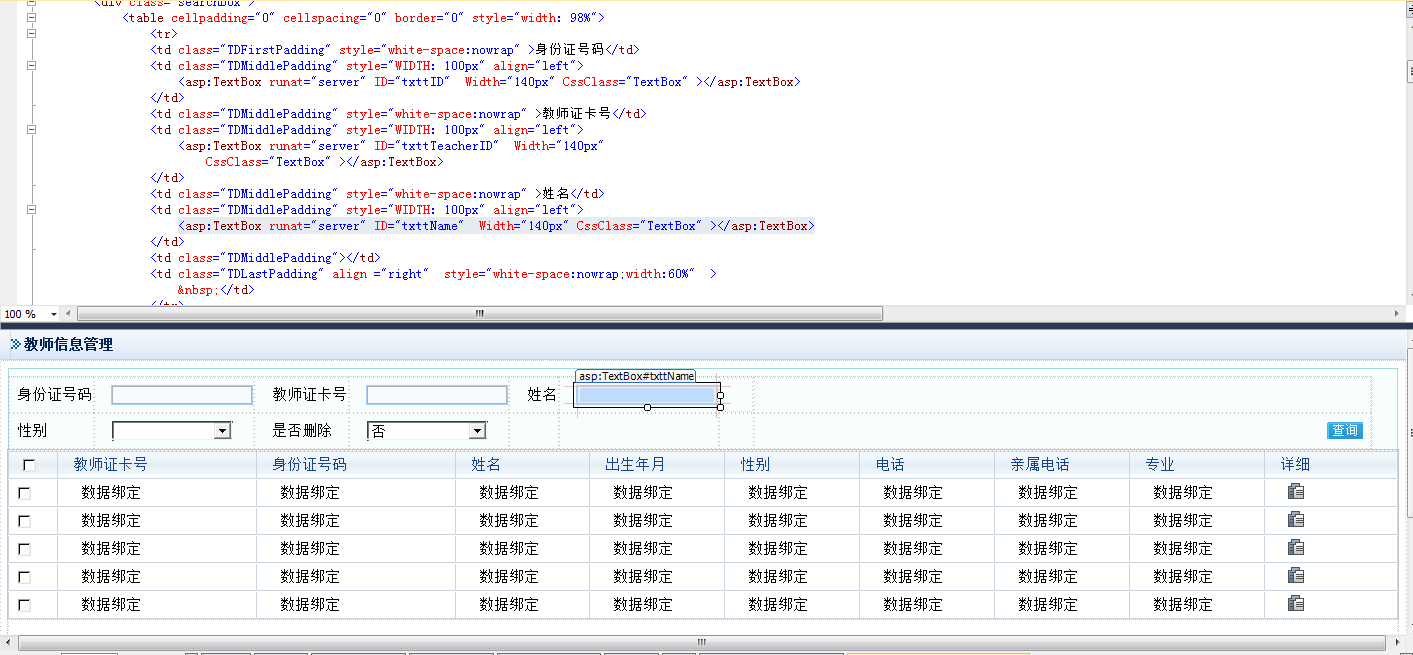The image size is (1413, 655).
Task: Click code line with ID="txttID"
Action: click(x=489, y=82)
